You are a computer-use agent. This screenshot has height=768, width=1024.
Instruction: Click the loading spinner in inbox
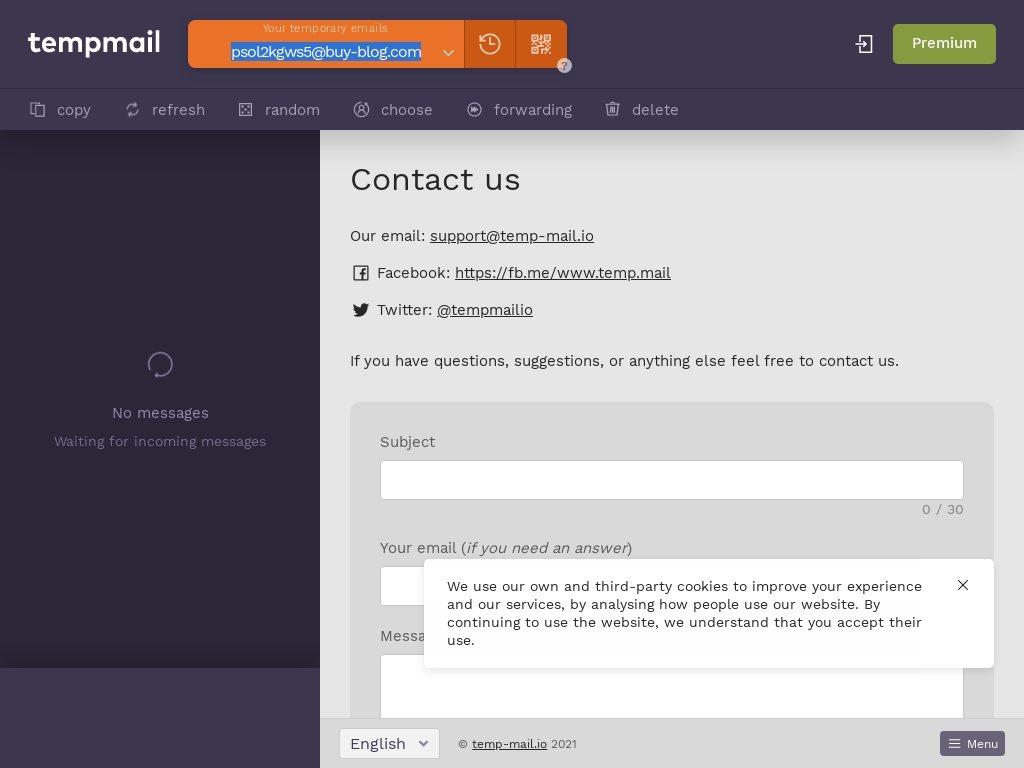(160, 364)
